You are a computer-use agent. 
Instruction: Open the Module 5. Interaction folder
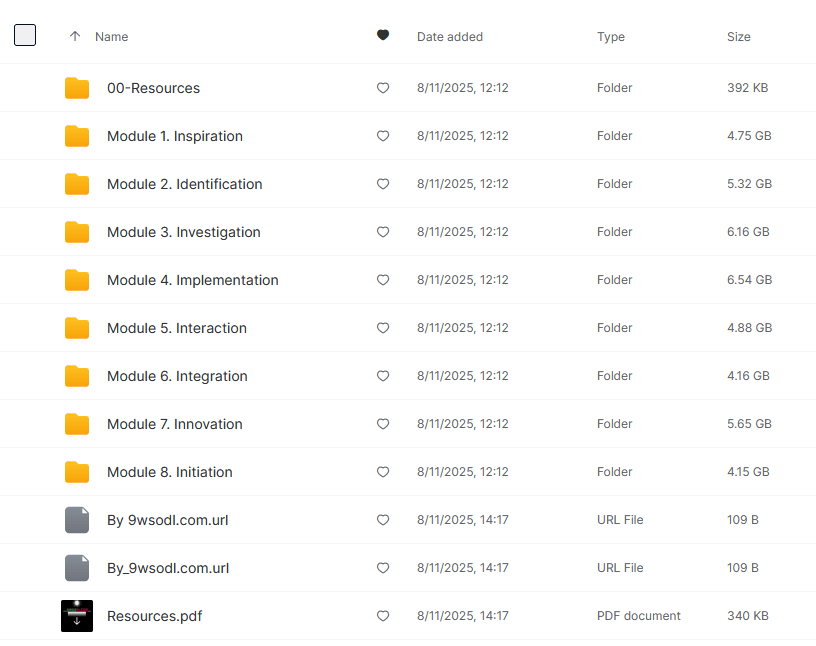tap(176, 328)
